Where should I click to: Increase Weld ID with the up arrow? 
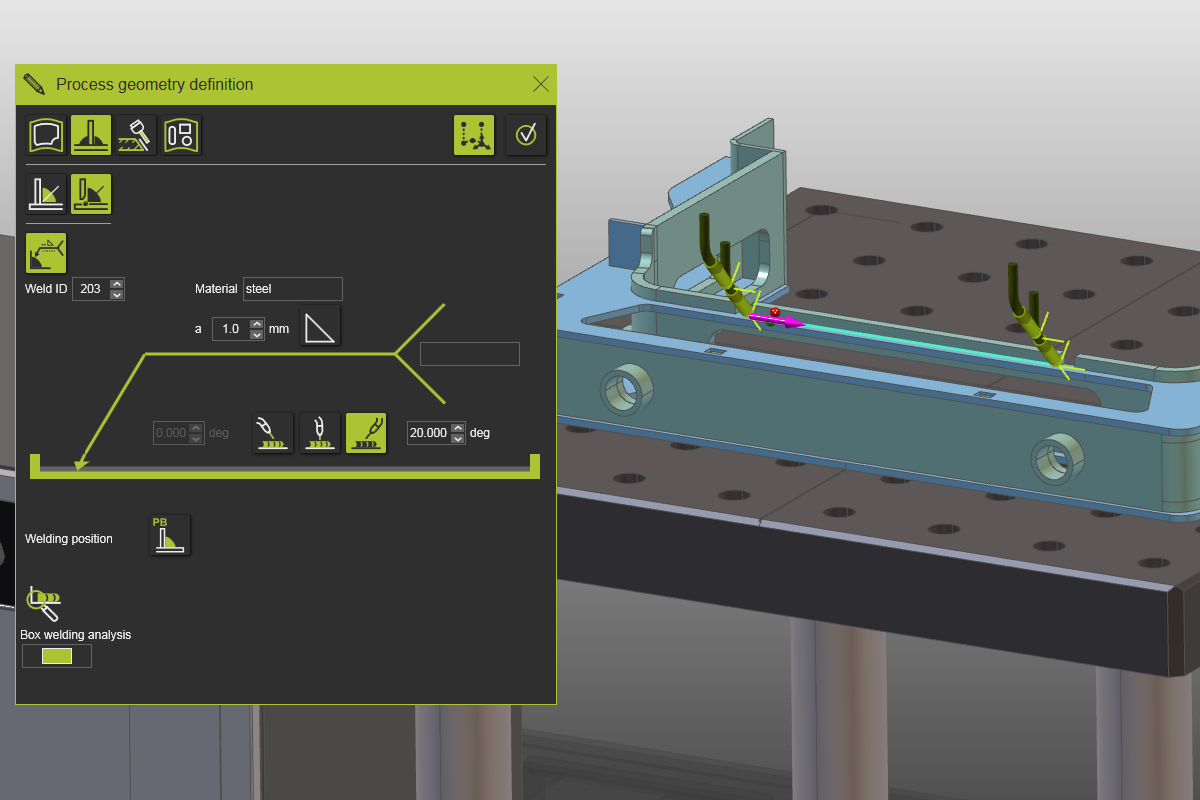(117, 283)
